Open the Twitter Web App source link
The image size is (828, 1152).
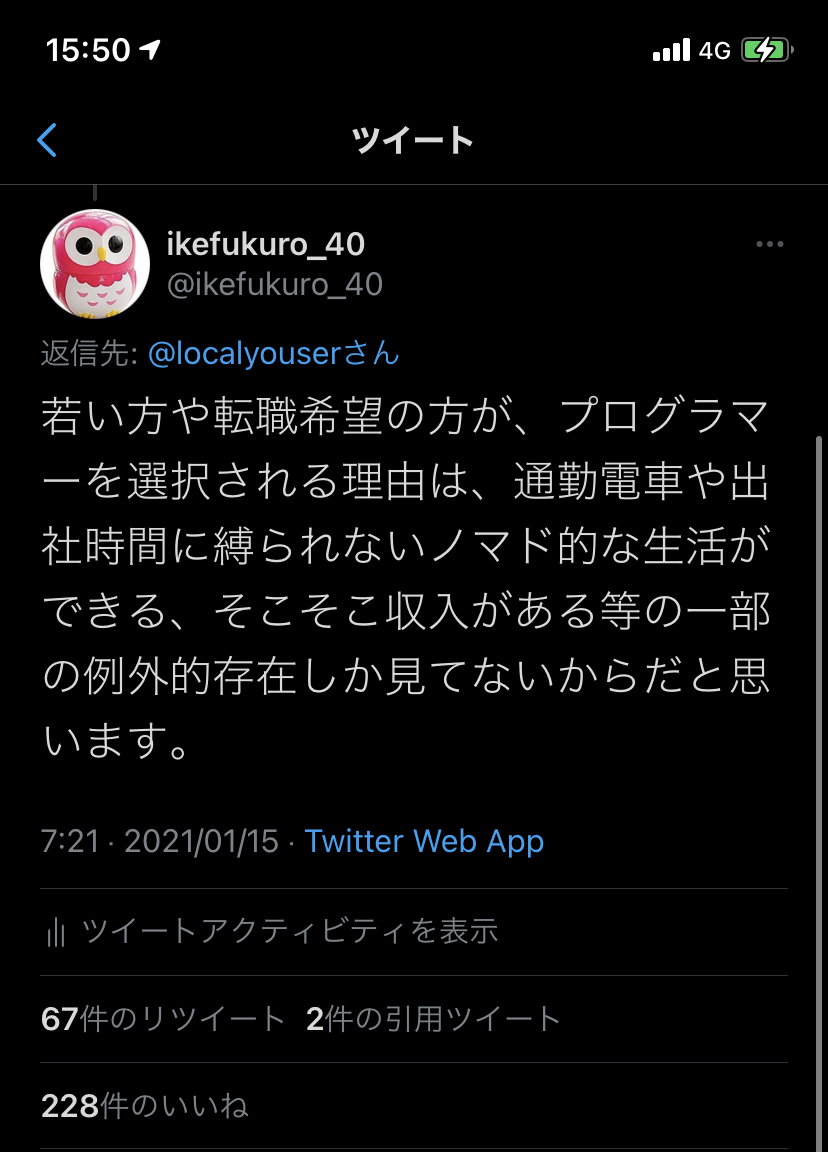424,841
